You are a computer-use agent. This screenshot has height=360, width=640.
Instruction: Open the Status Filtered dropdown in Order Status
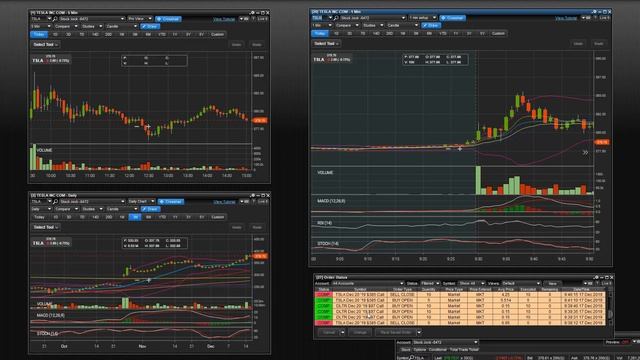(x=430, y=283)
